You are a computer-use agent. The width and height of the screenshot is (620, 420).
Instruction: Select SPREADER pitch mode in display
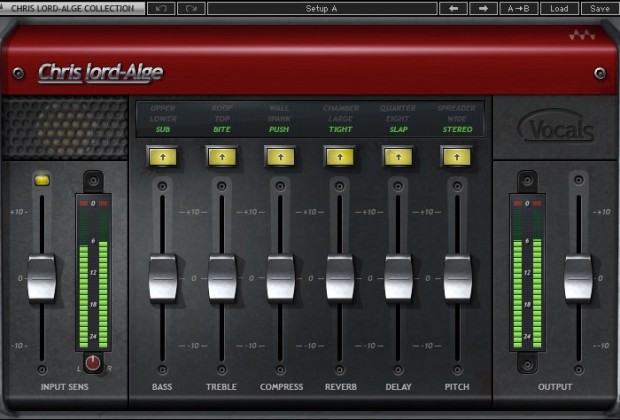click(457, 108)
